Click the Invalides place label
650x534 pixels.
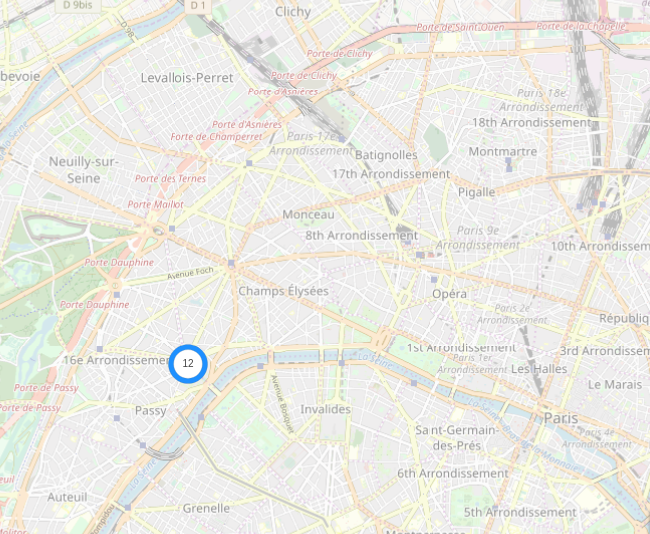coord(325,410)
